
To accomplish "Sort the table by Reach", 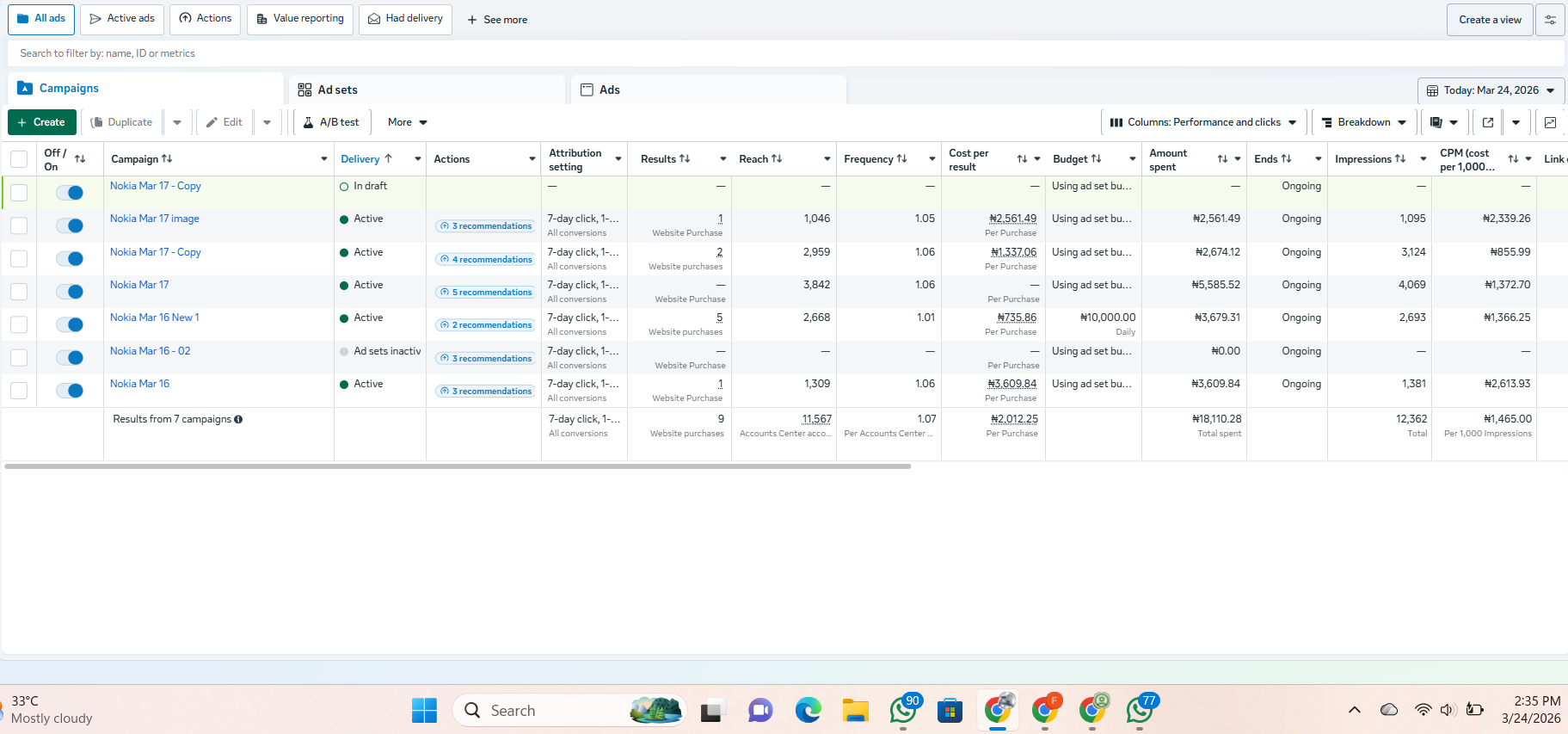I will 777,159.
